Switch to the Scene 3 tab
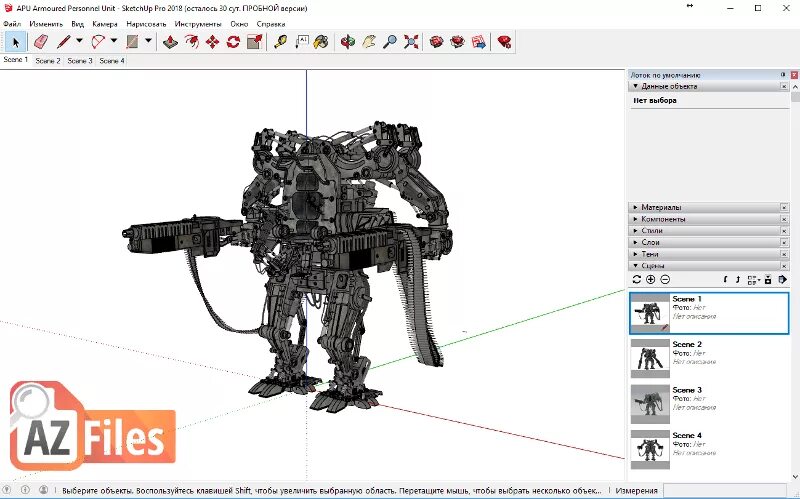This screenshot has width=800, height=499. point(80,61)
